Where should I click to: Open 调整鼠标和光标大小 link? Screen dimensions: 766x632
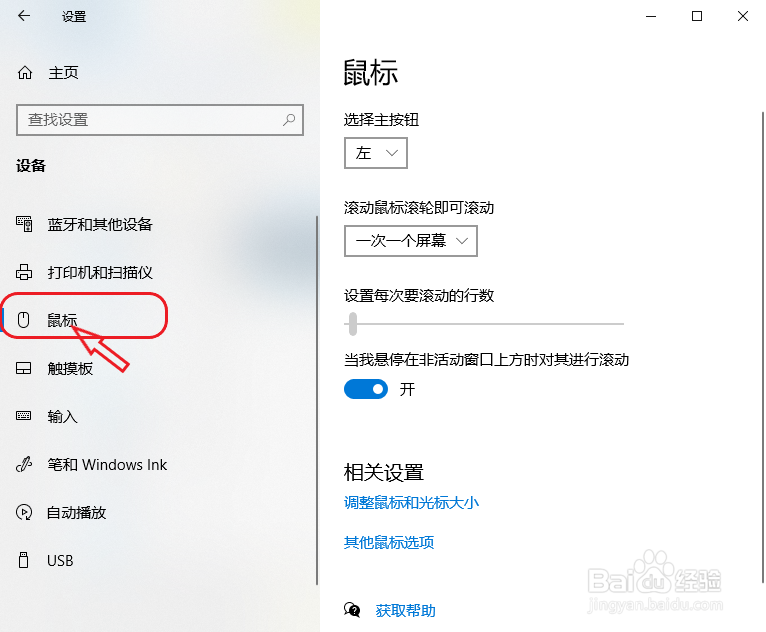[411, 503]
